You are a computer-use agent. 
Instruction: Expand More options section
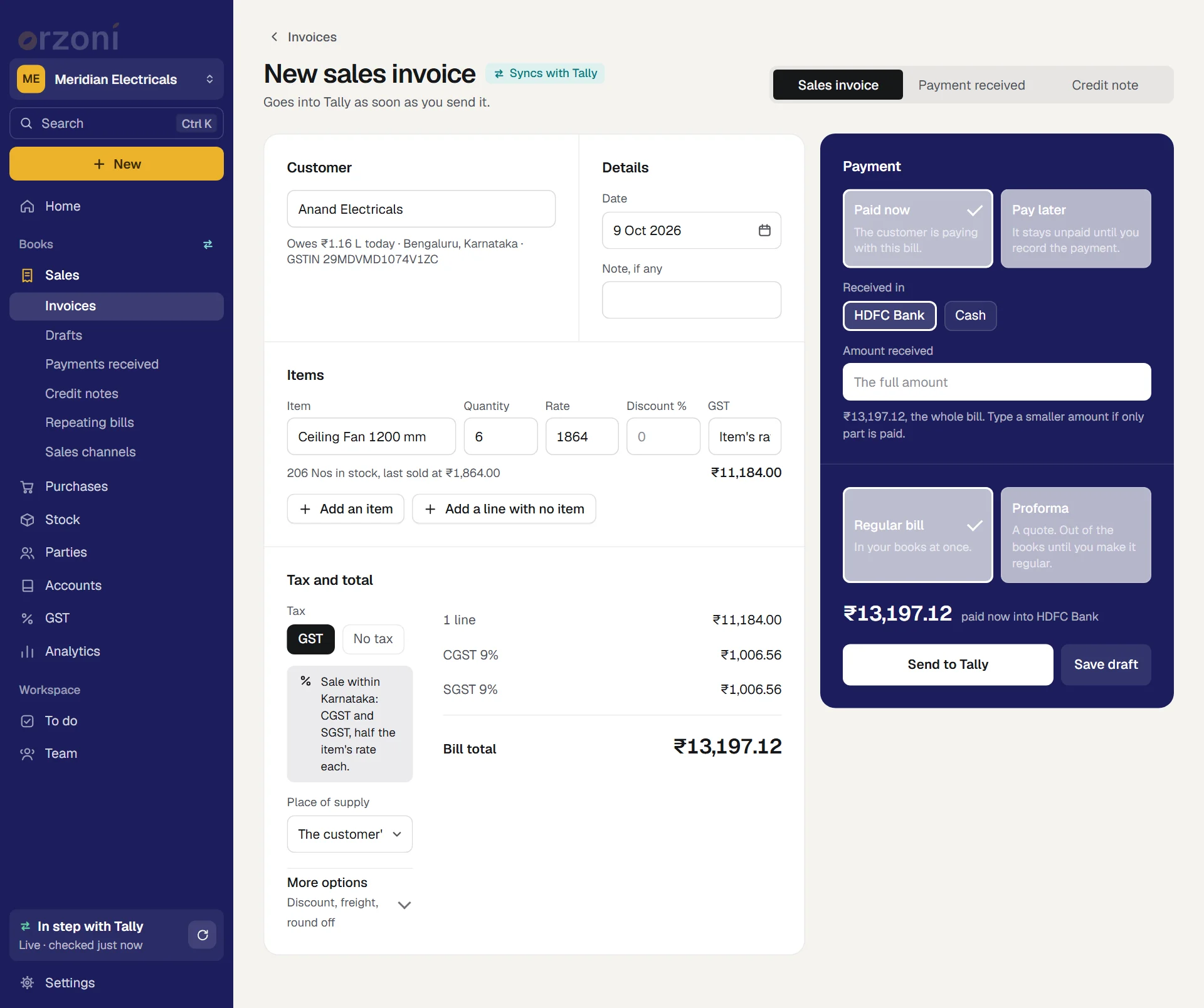pos(349,902)
